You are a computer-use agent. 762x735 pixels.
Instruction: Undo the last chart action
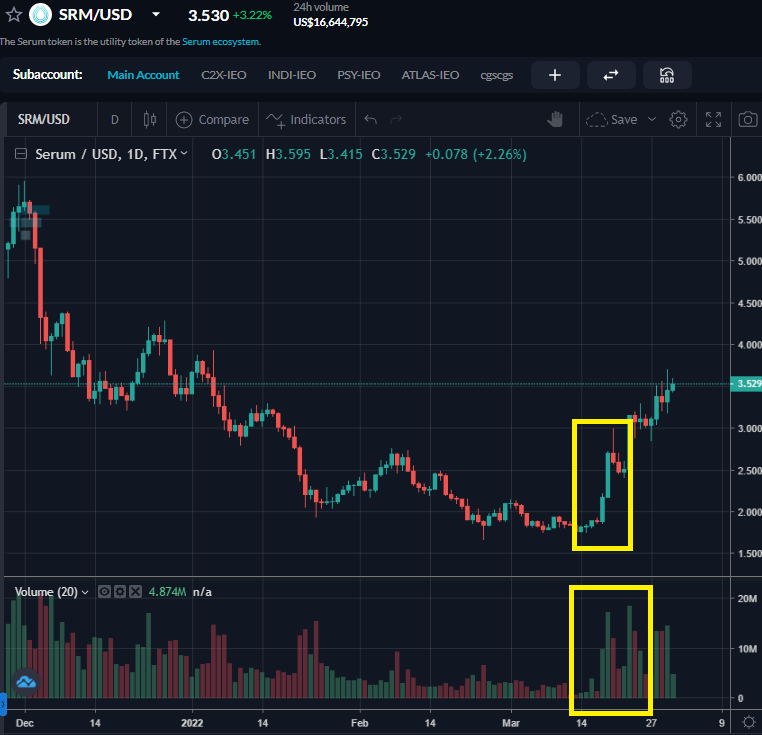[371, 119]
